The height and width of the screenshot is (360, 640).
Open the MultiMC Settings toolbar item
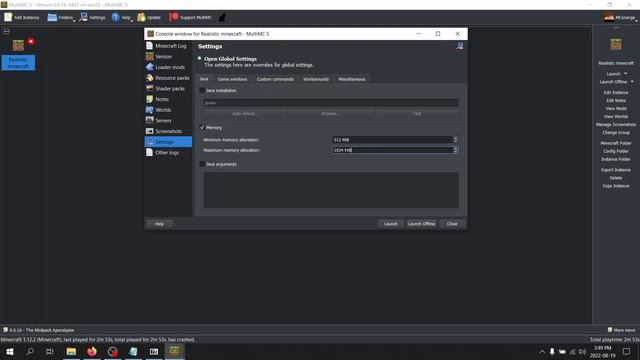tap(93, 18)
